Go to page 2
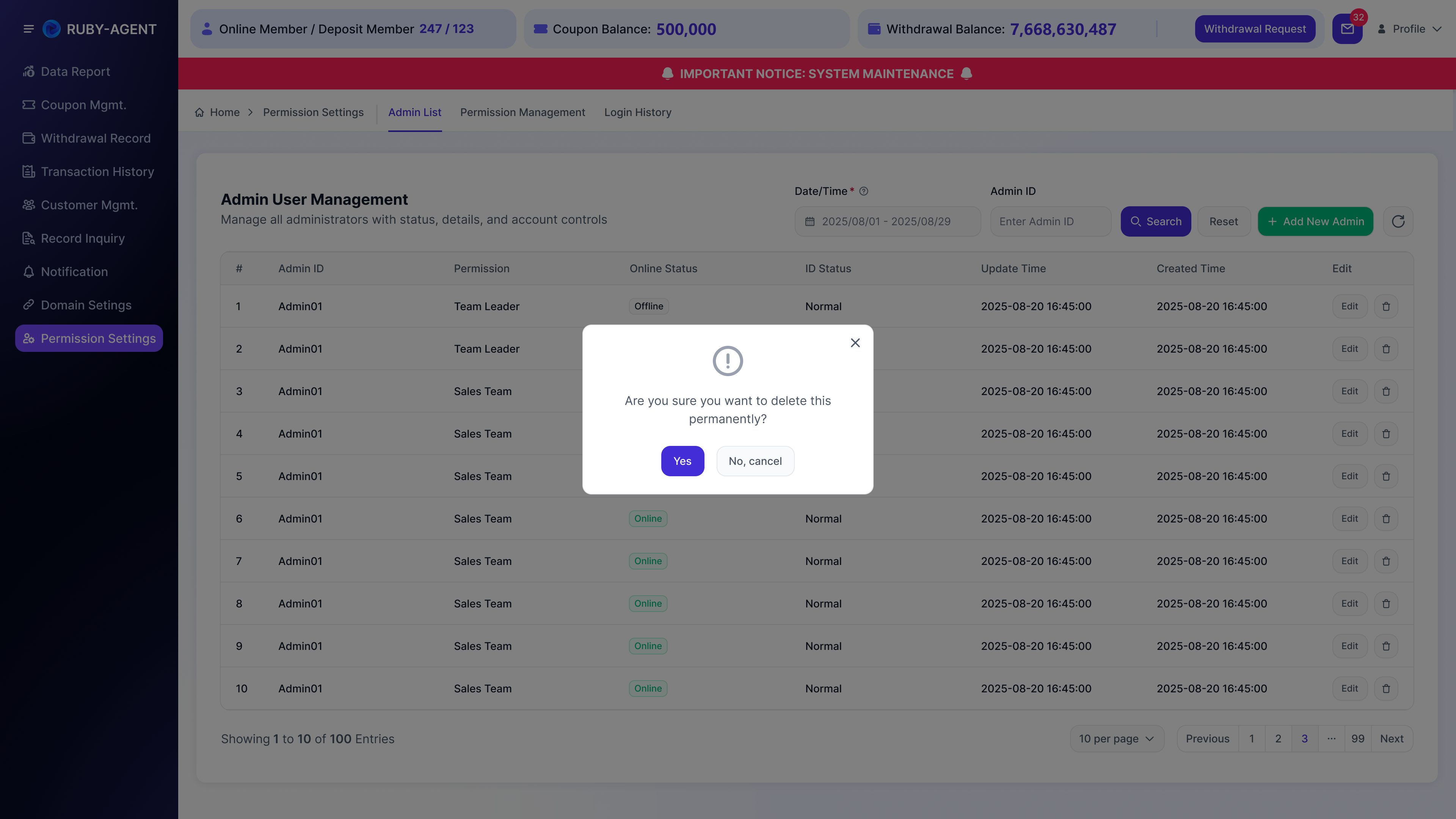Image resolution: width=1456 pixels, height=819 pixels. point(1278,739)
